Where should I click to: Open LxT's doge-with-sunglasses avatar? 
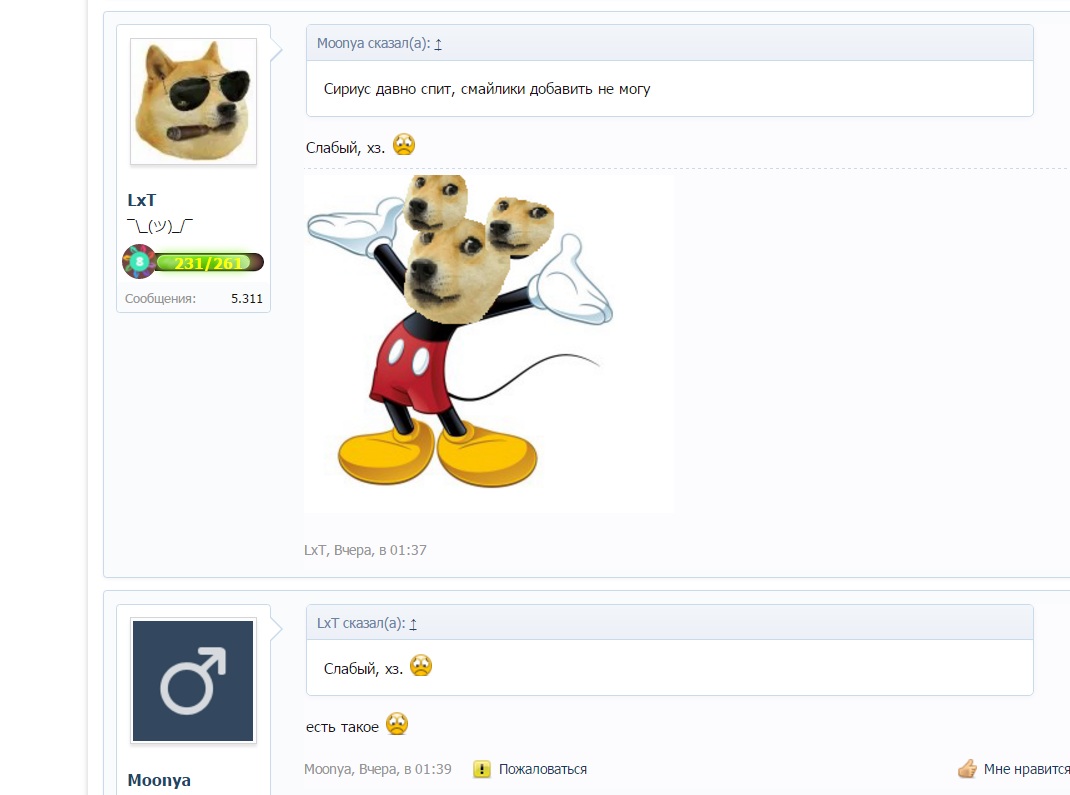(x=193, y=101)
